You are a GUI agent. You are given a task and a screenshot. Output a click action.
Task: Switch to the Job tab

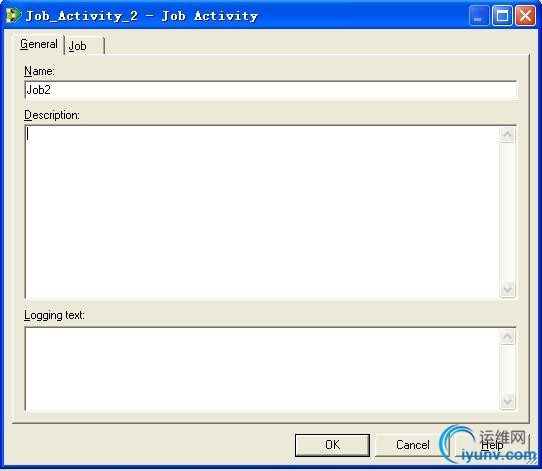tap(84, 45)
